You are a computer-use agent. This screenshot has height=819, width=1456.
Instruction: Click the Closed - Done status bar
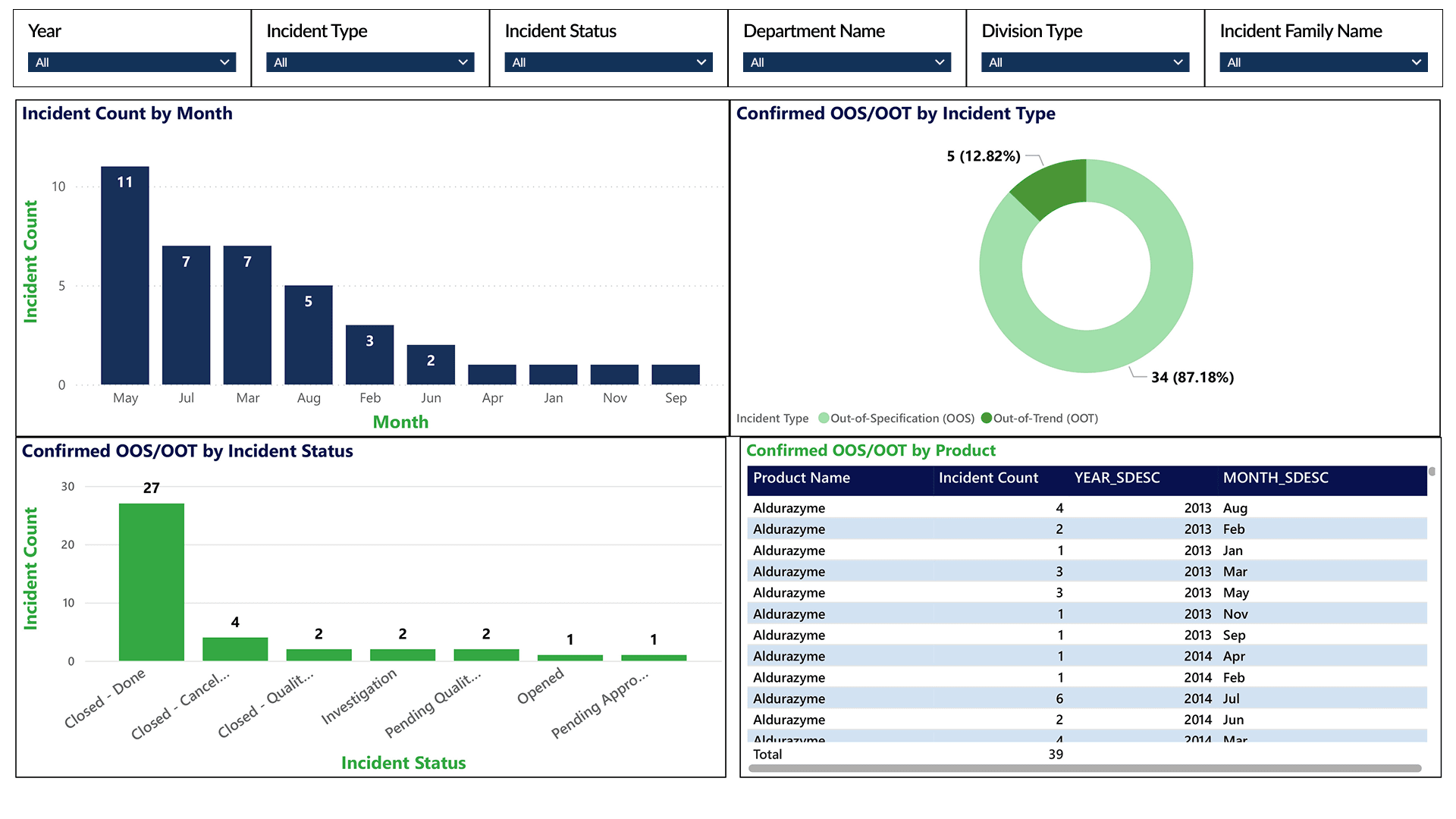(x=152, y=584)
